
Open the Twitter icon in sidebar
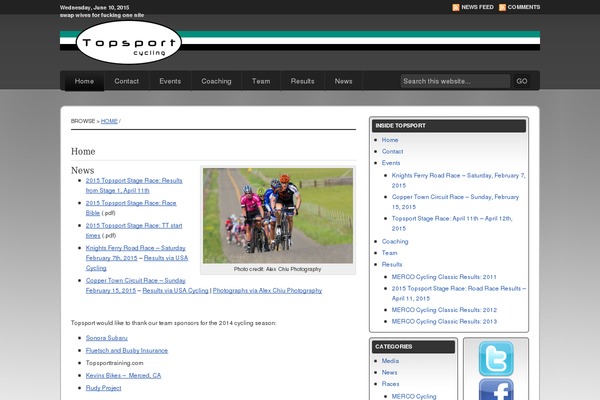pyautogui.click(x=496, y=359)
